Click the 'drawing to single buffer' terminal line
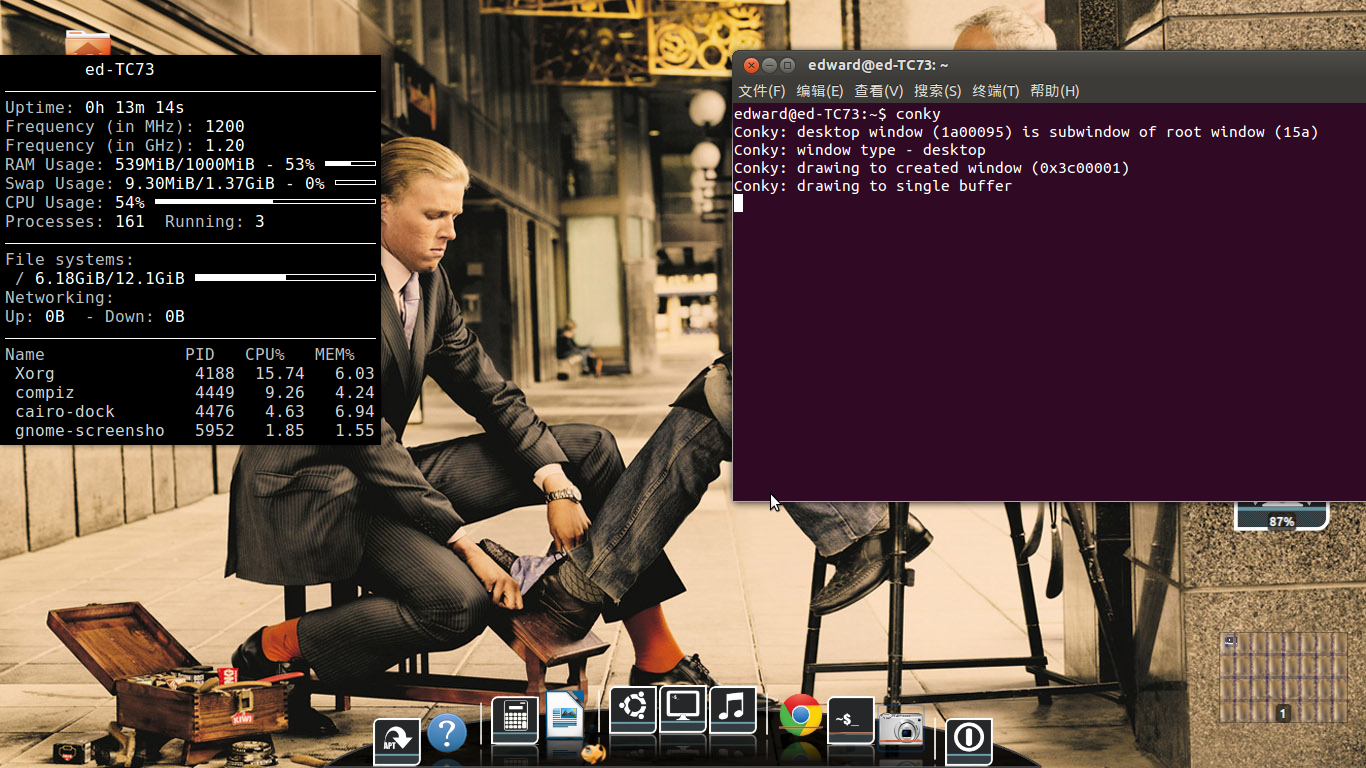Image resolution: width=1366 pixels, height=768 pixels. click(x=873, y=186)
